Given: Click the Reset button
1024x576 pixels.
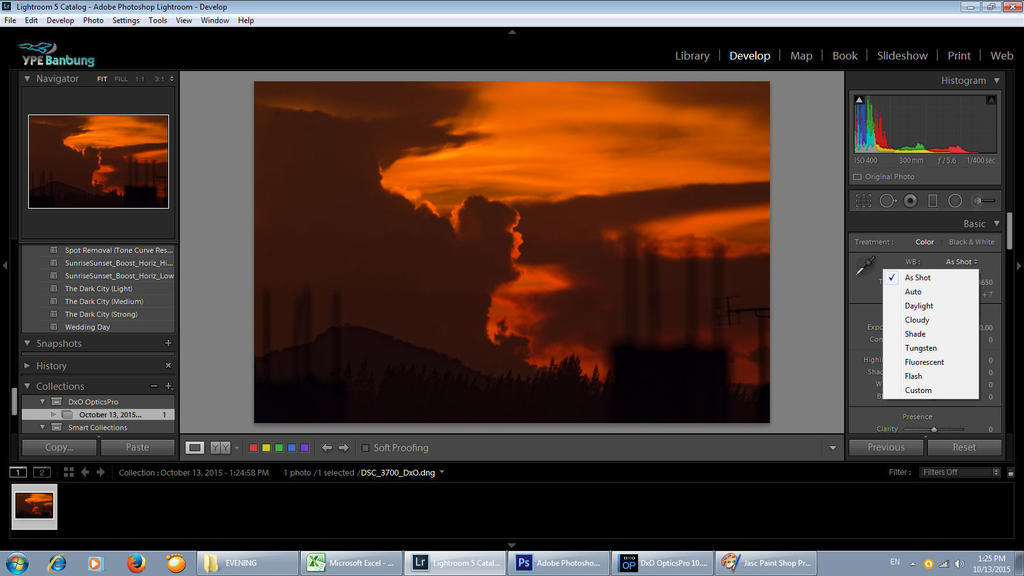Looking at the screenshot, I should (x=964, y=447).
